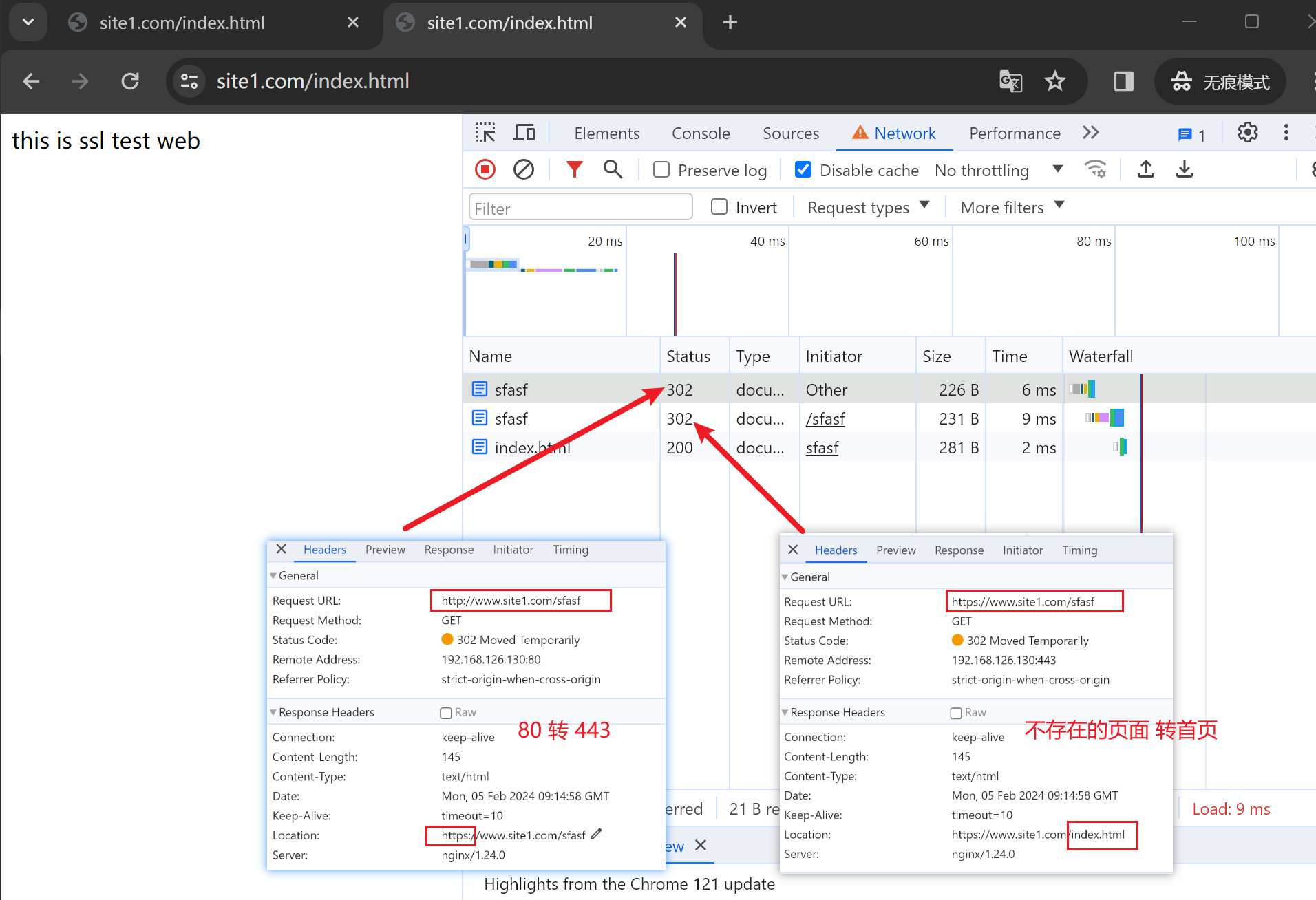This screenshot has height=900, width=1316.
Task: Open the No throttling dropdown
Action: click(998, 170)
